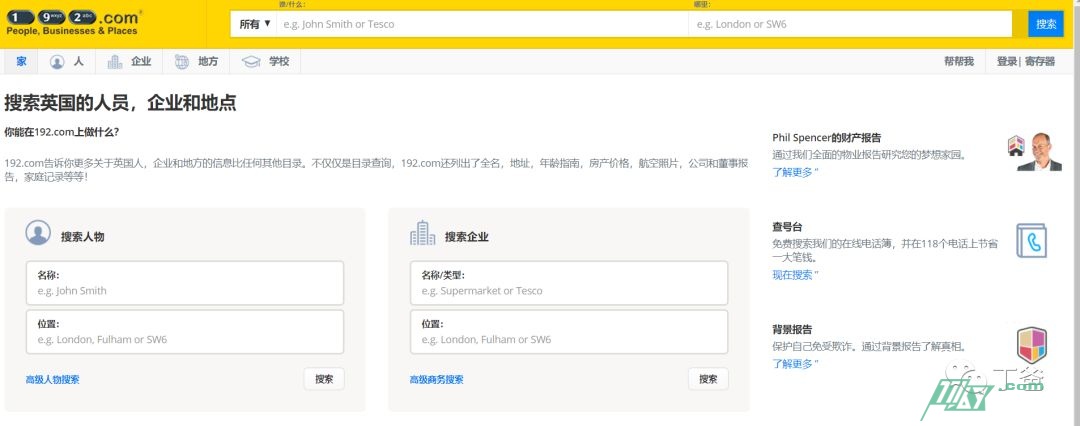Click 了解更多 under Phil Spencer report
The width and height of the screenshot is (1080, 426).
tap(795, 172)
